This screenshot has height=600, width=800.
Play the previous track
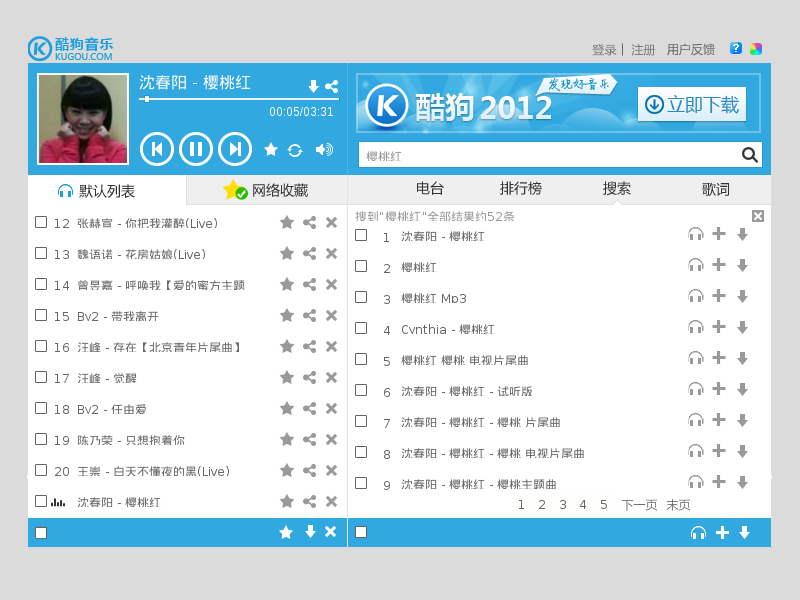157,149
